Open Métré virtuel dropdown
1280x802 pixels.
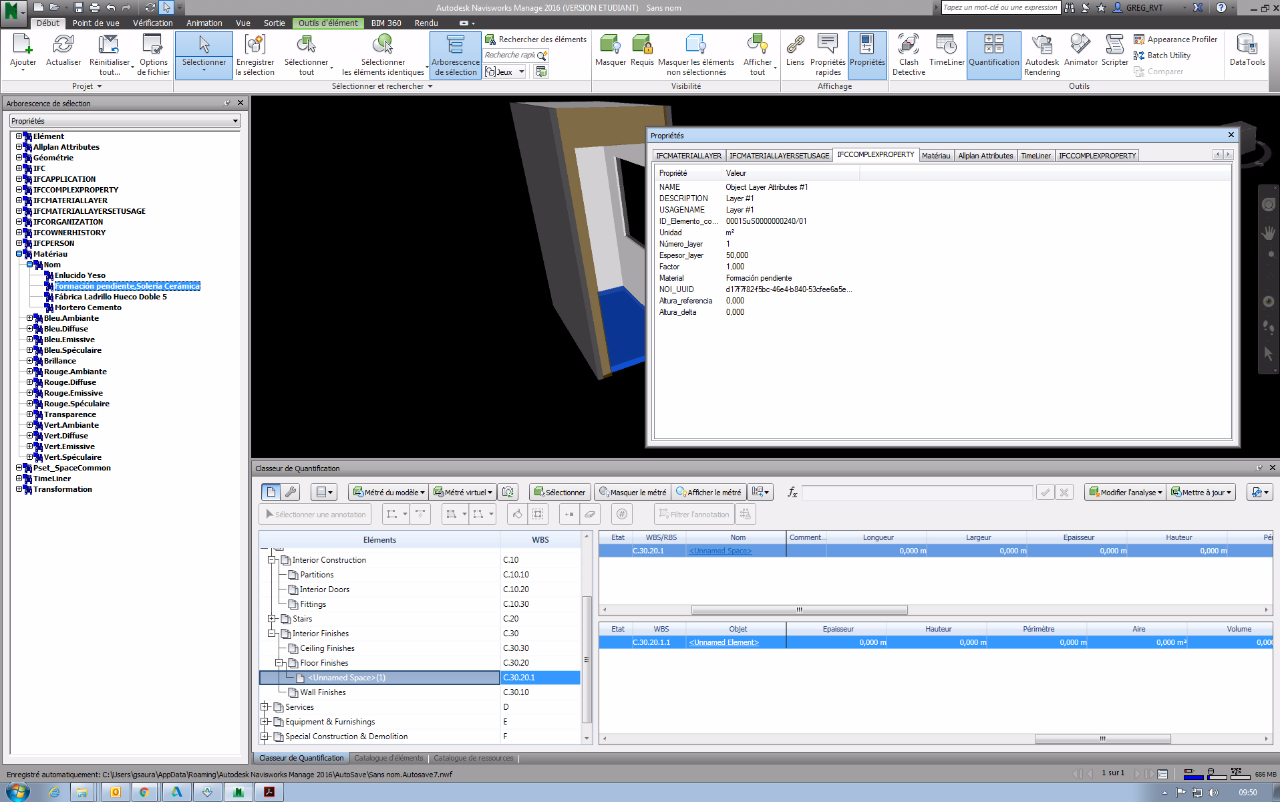(463, 492)
